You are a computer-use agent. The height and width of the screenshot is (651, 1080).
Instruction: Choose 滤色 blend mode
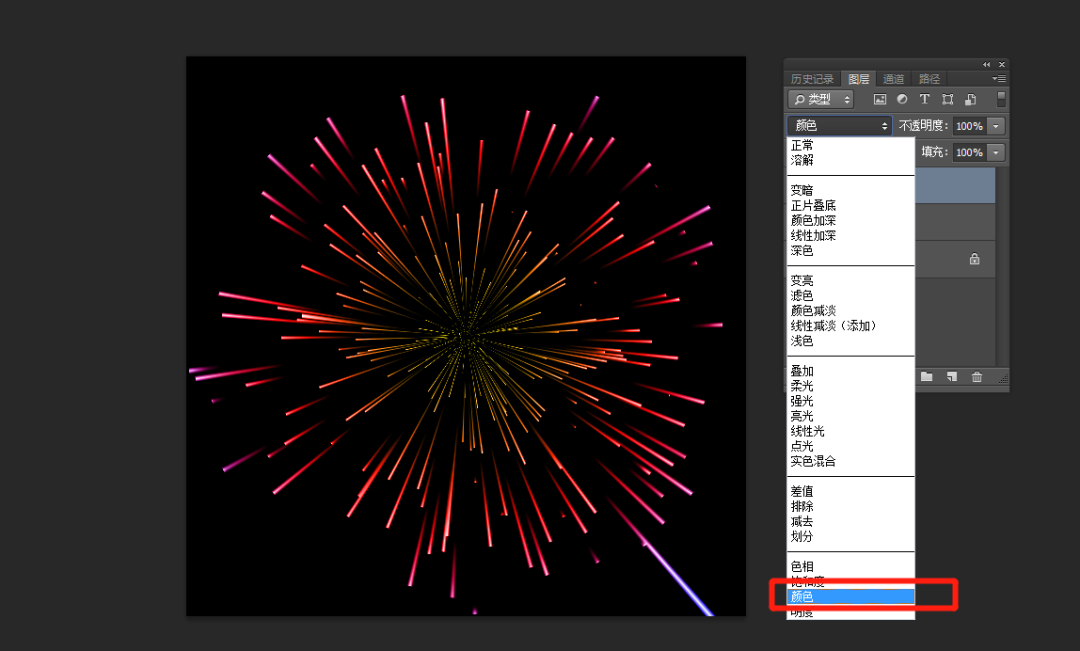click(851, 296)
